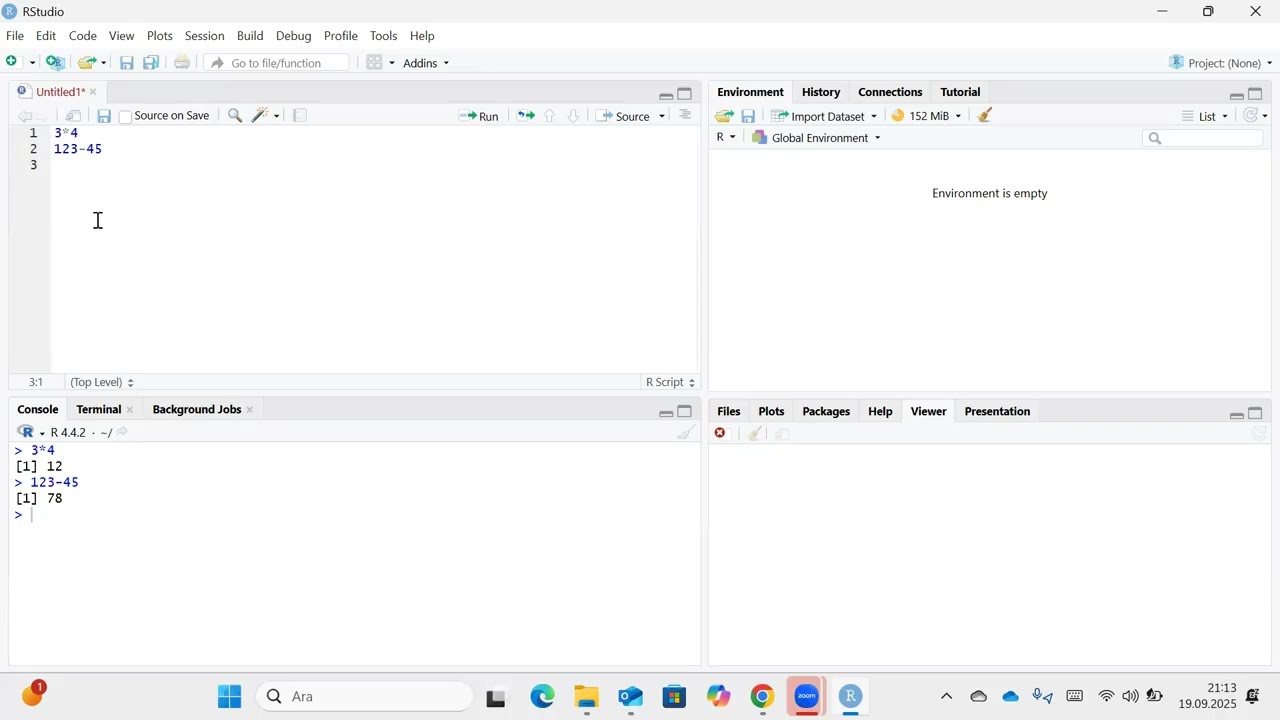Switch to the History tab
The image size is (1280, 720).
[x=821, y=92]
